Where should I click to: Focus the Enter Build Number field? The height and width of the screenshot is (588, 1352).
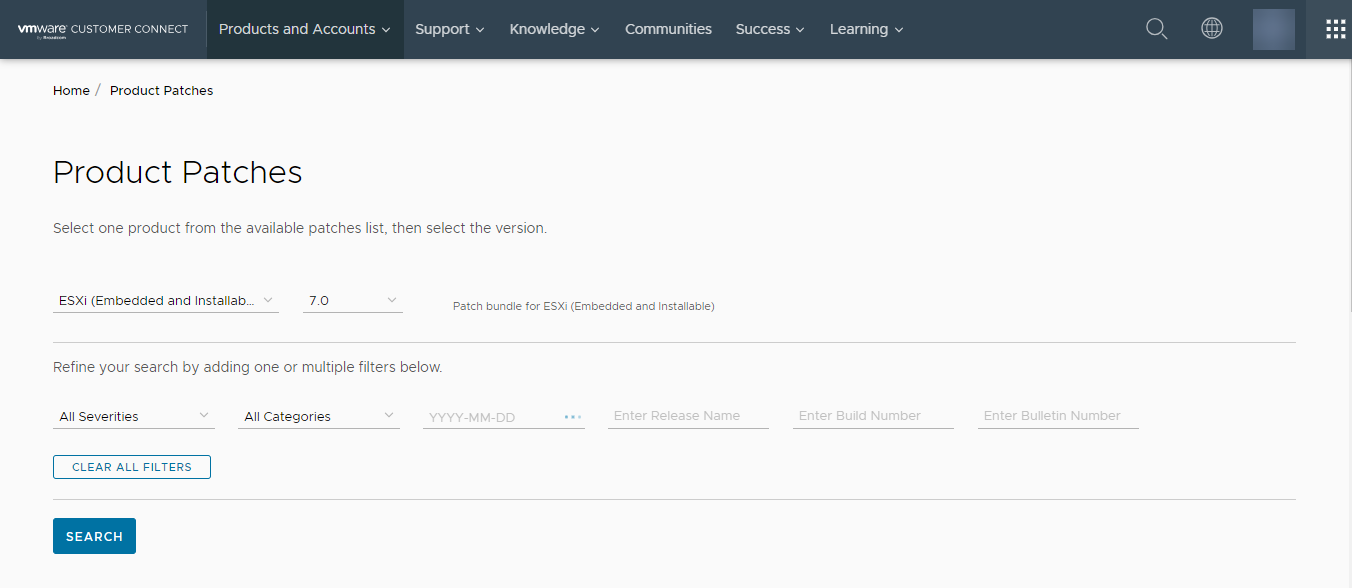pos(873,416)
